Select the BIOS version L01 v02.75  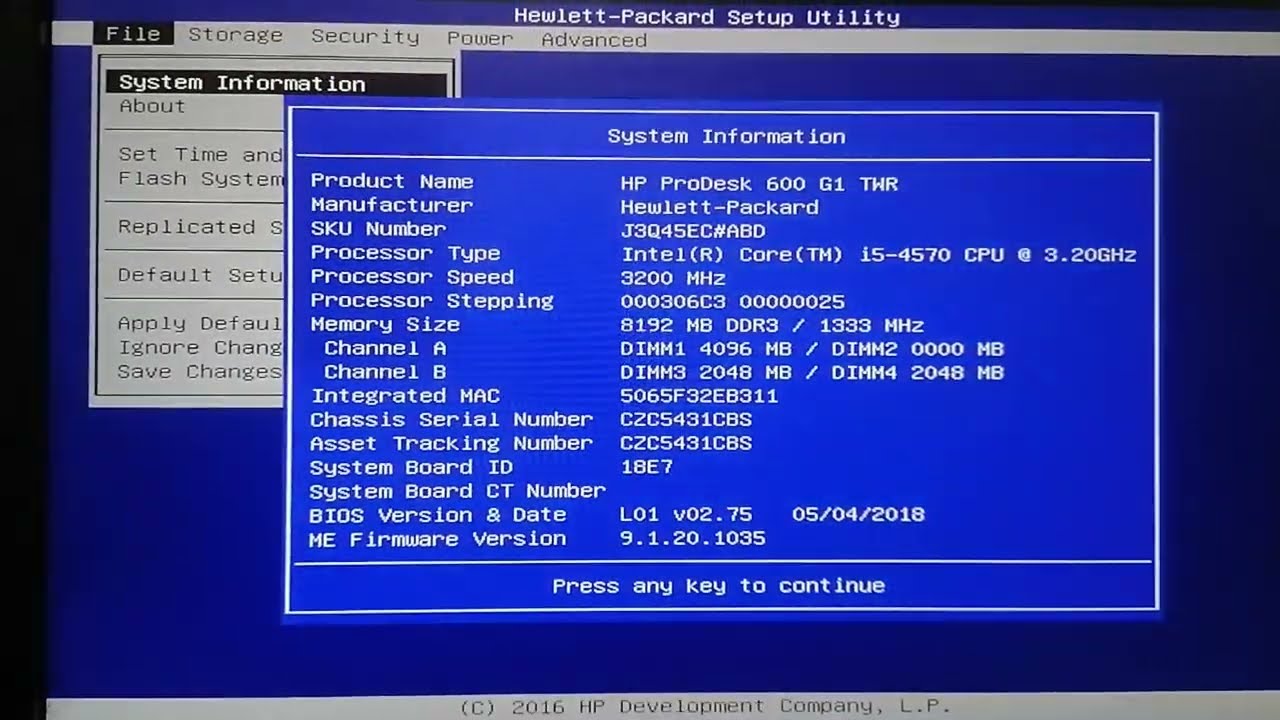pyautogui.click(x=686, y=515)
